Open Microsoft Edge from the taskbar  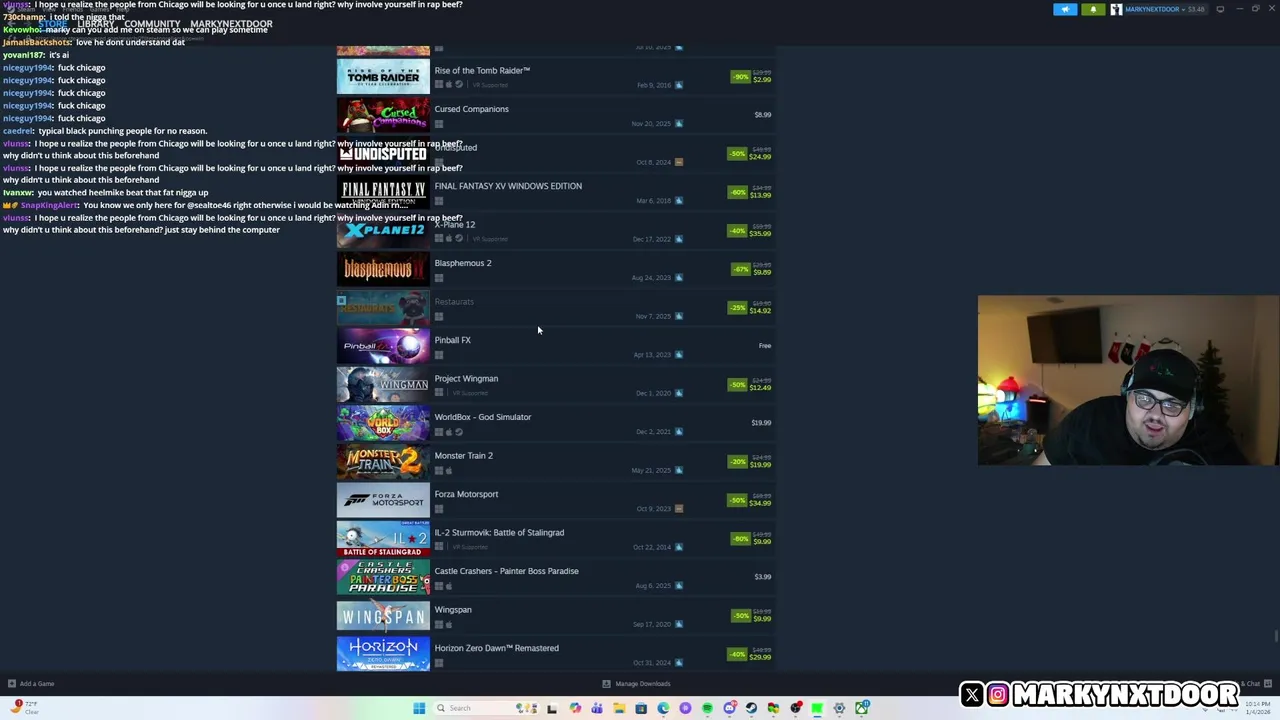coord(663,708)
